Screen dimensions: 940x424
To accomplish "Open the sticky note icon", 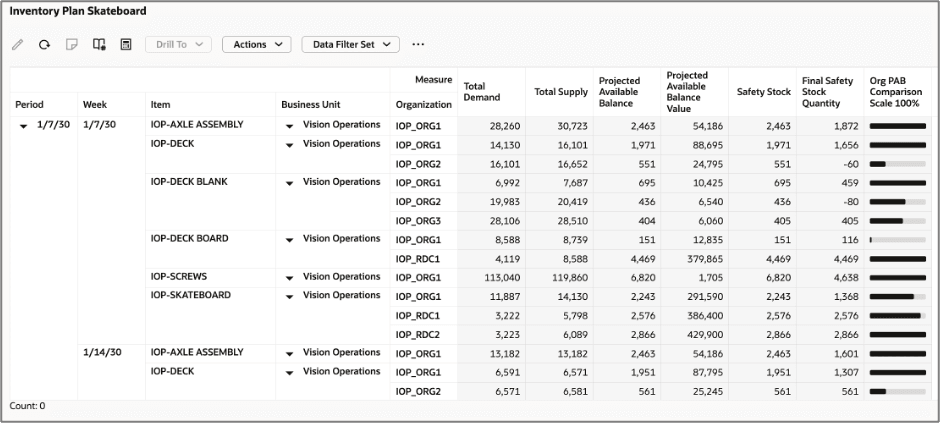I will click(71, 44).
